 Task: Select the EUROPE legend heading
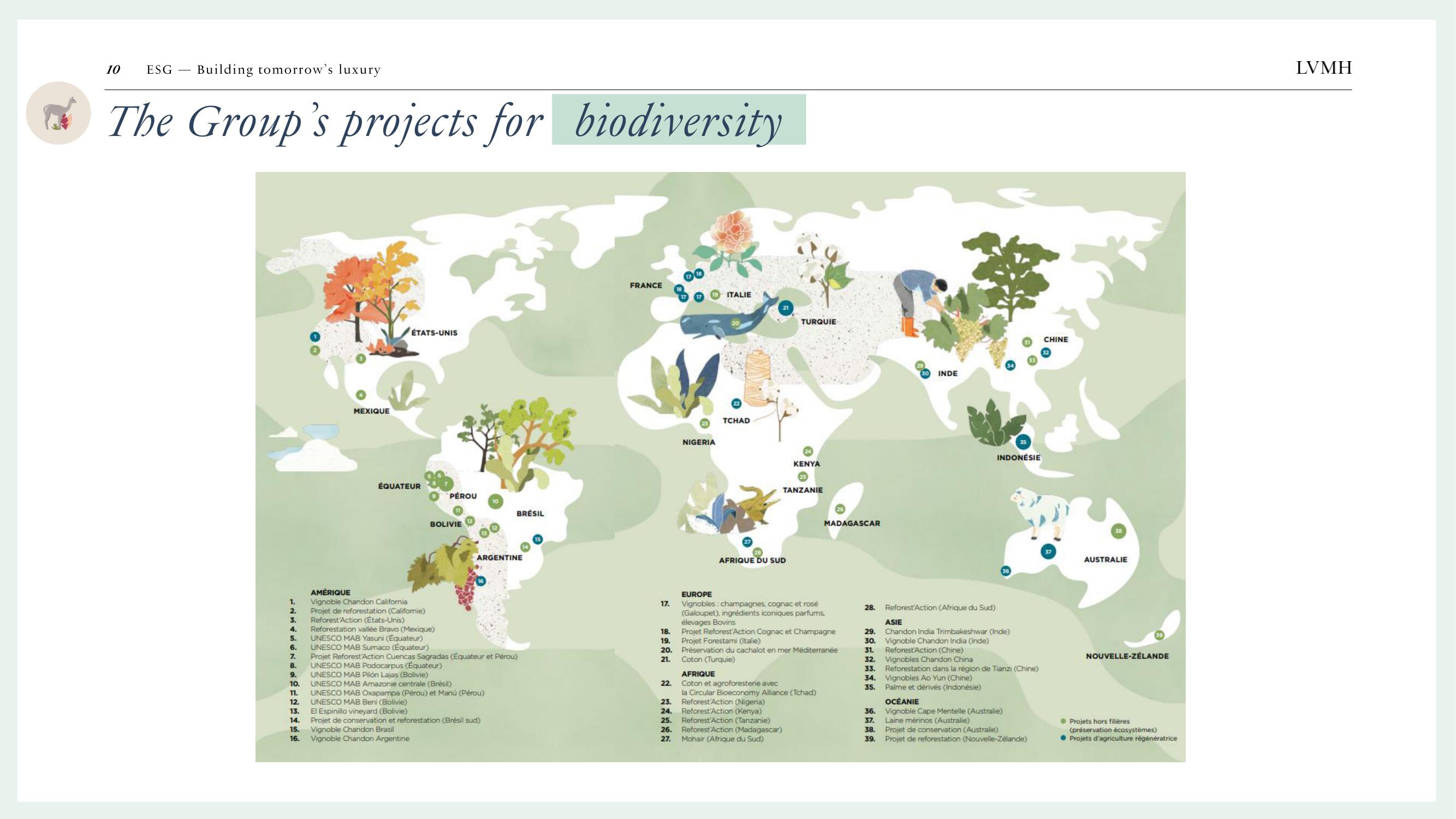[x=697, y=595]
